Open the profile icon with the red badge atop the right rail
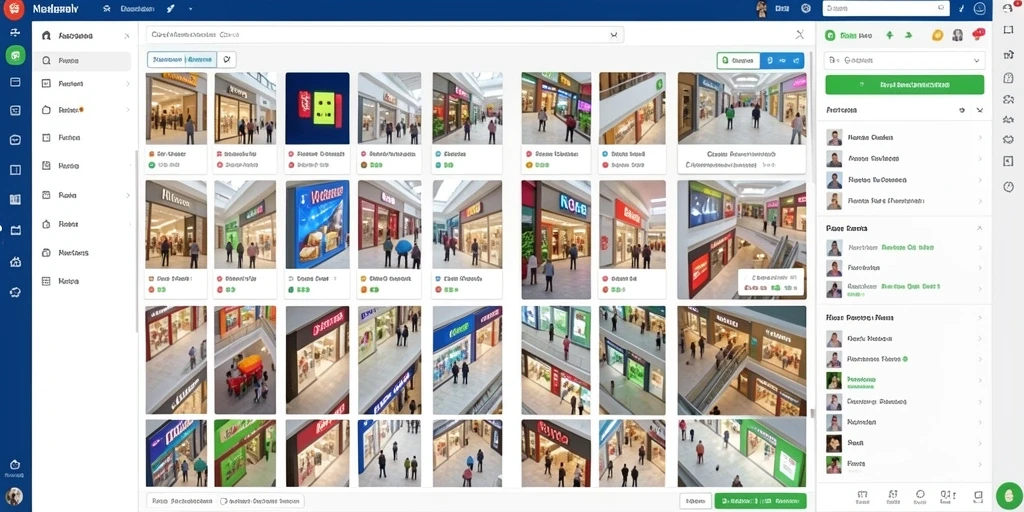The image size is (1024, 512). tap(1008, 8)
